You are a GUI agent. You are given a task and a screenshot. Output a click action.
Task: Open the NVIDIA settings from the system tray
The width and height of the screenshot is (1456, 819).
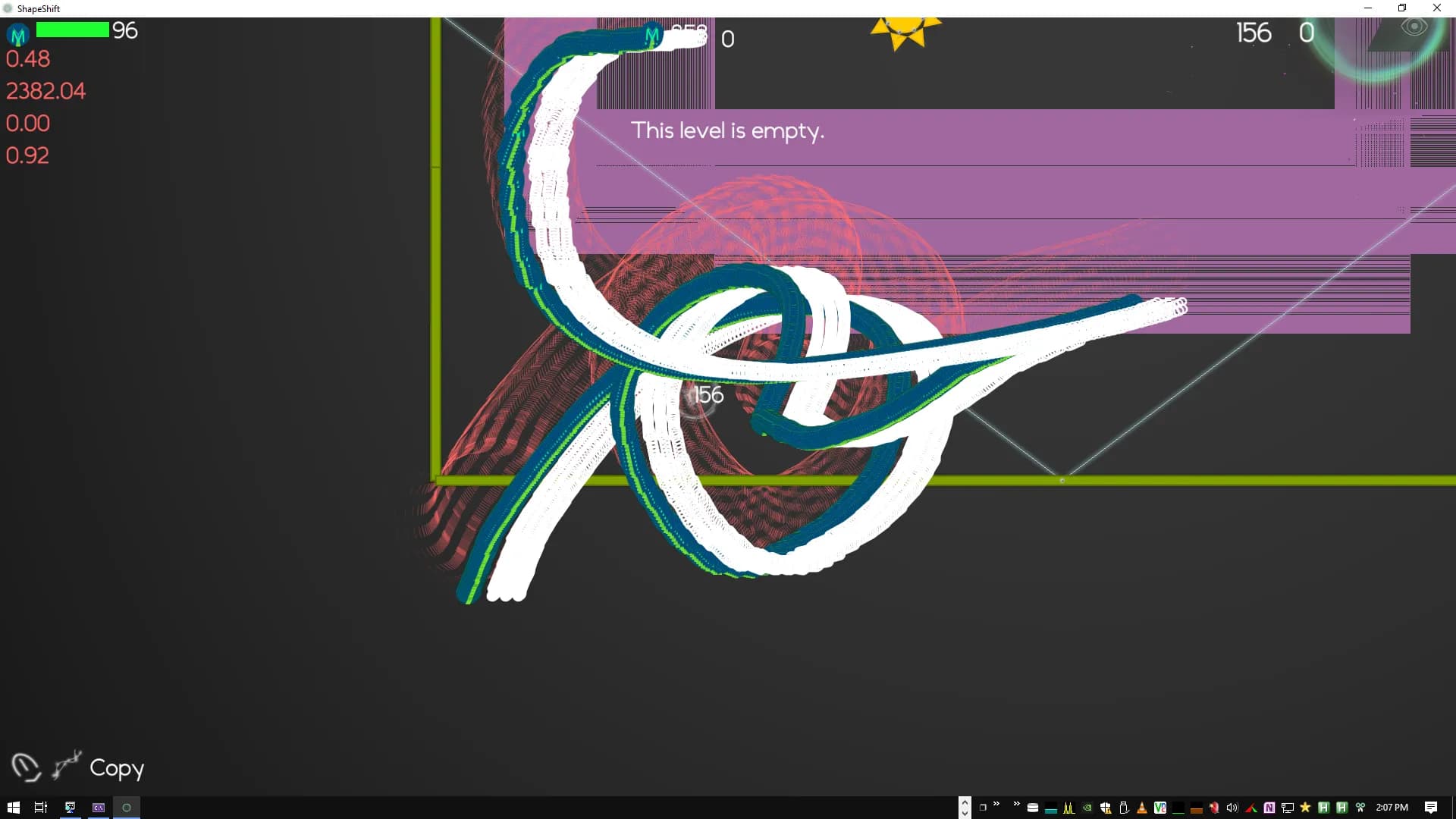click(x=1087, y=808)
